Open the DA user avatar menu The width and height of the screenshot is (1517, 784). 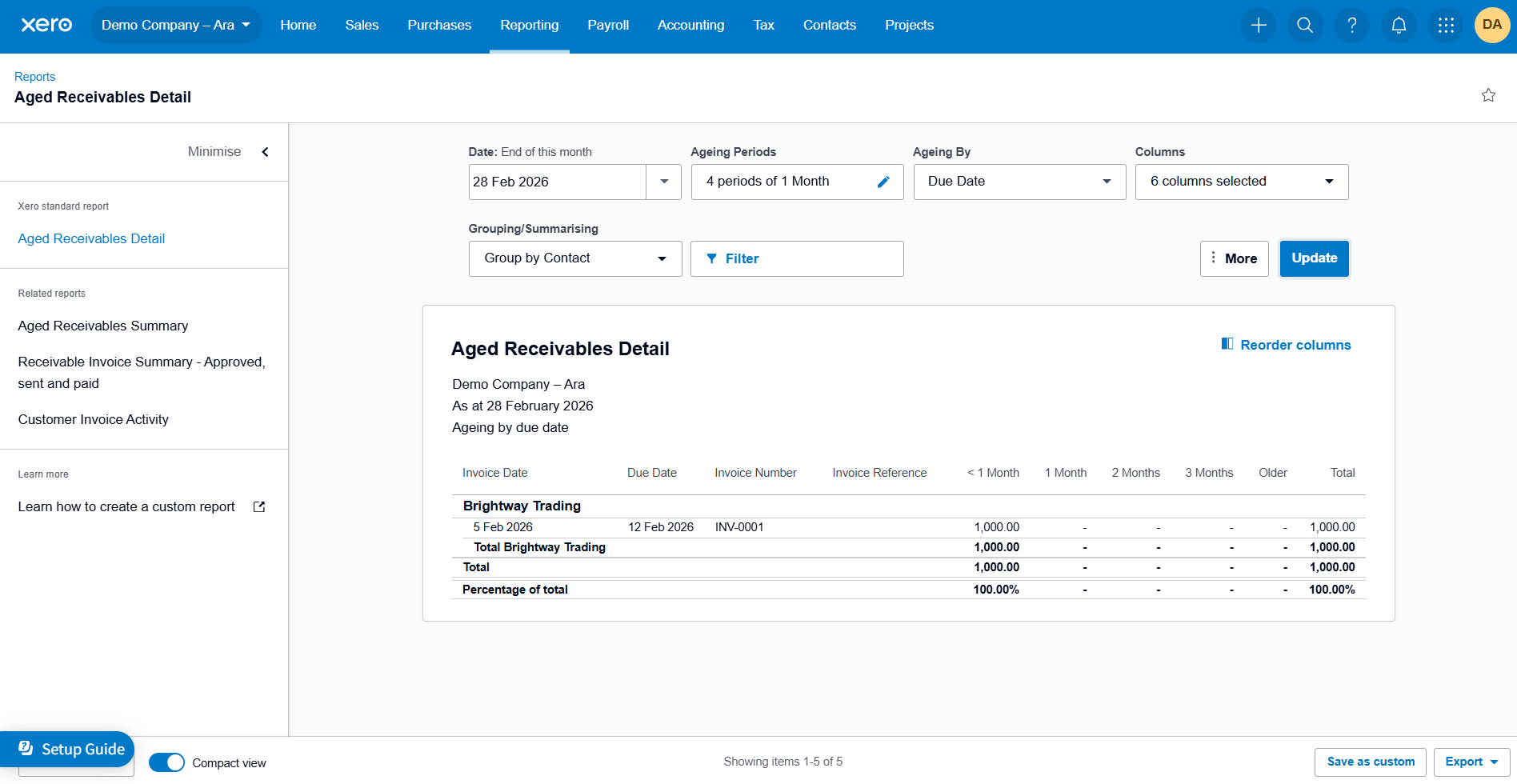coord(1492,25)
